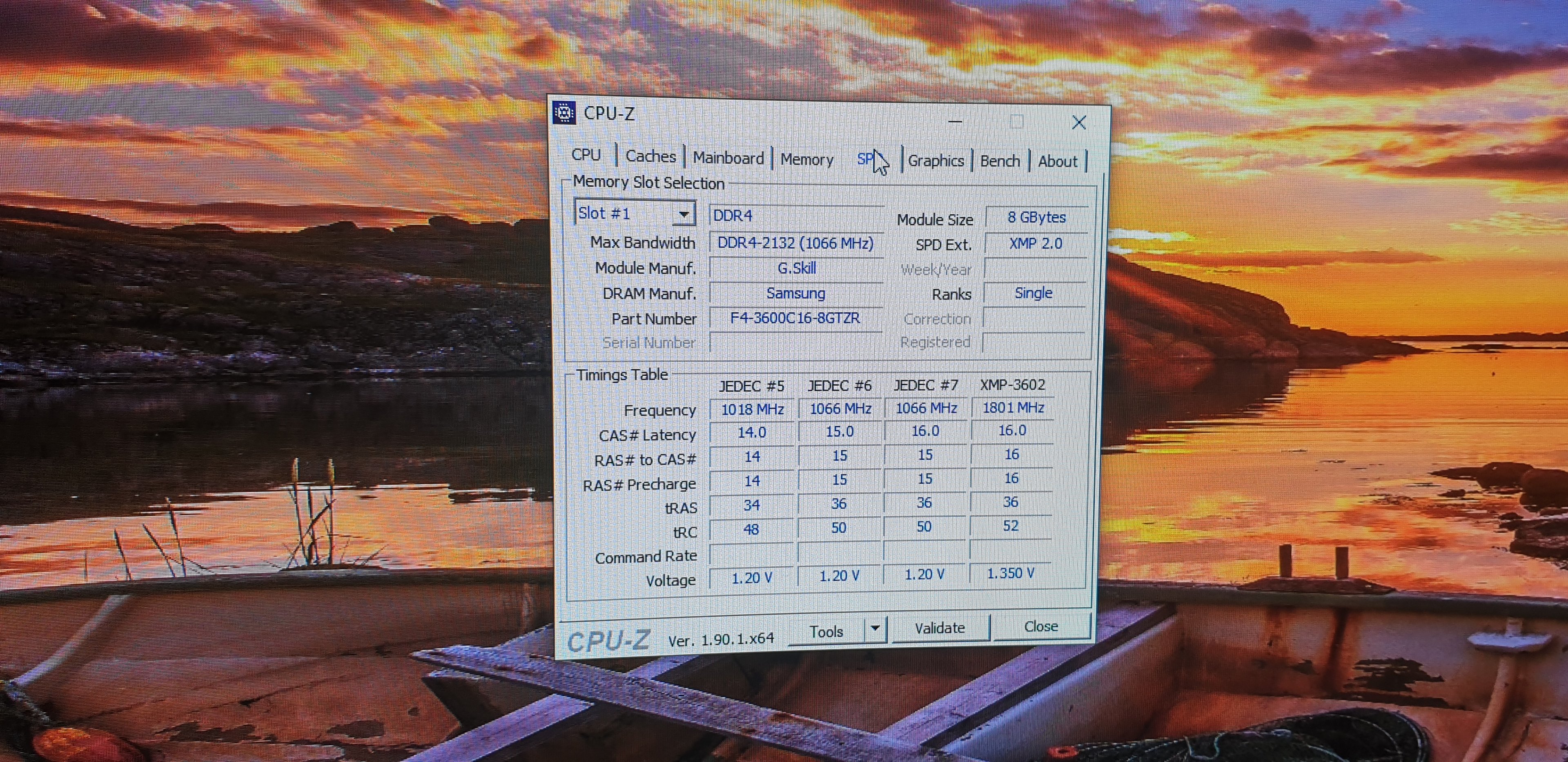Switch to the CPU tab

click(586, 155)
